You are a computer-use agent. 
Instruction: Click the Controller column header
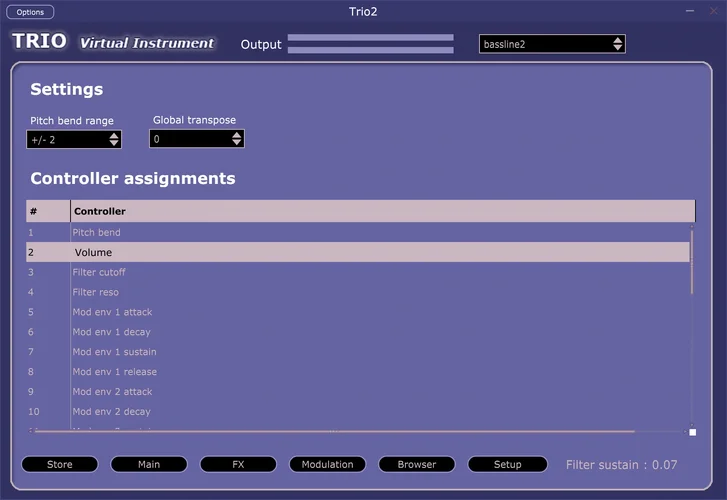point(383,211)
